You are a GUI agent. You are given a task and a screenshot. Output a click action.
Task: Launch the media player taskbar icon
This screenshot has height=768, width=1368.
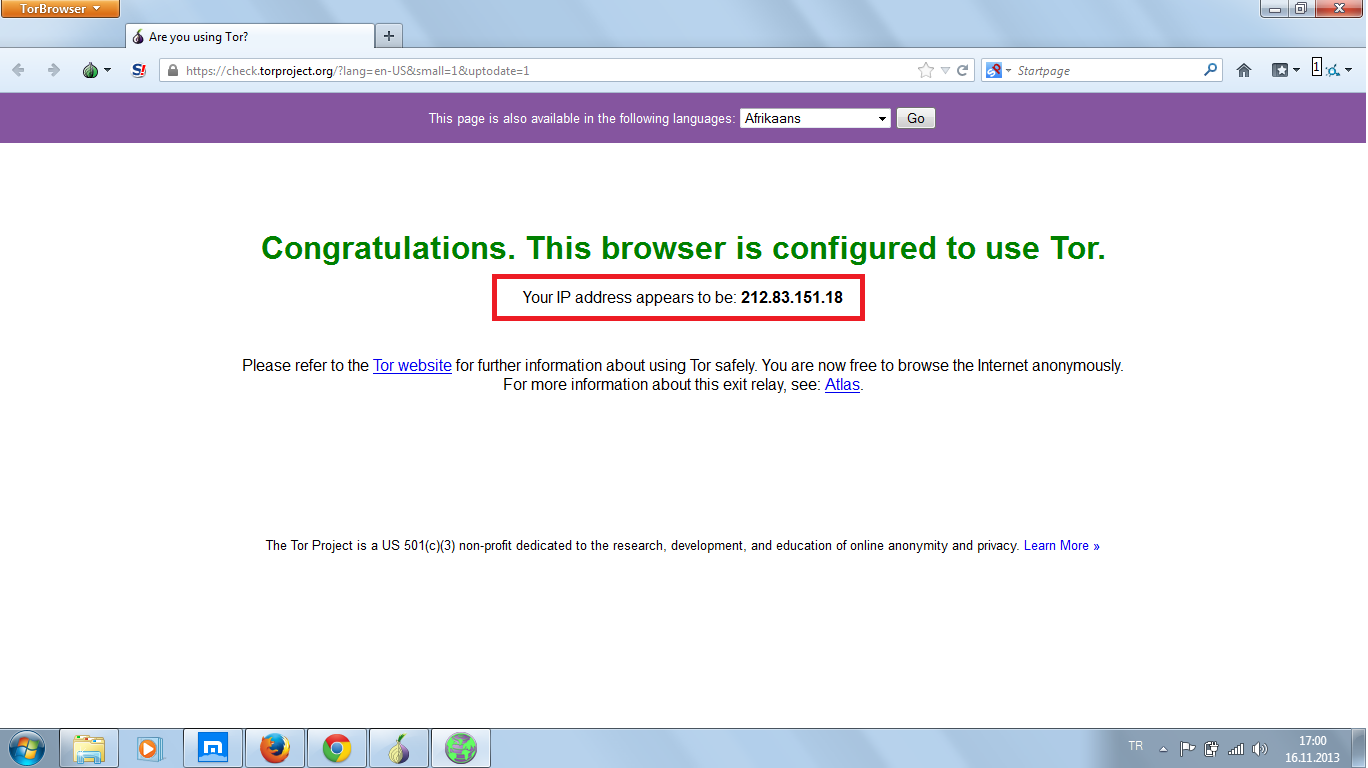pyautogui.click(x=150, y=748)
